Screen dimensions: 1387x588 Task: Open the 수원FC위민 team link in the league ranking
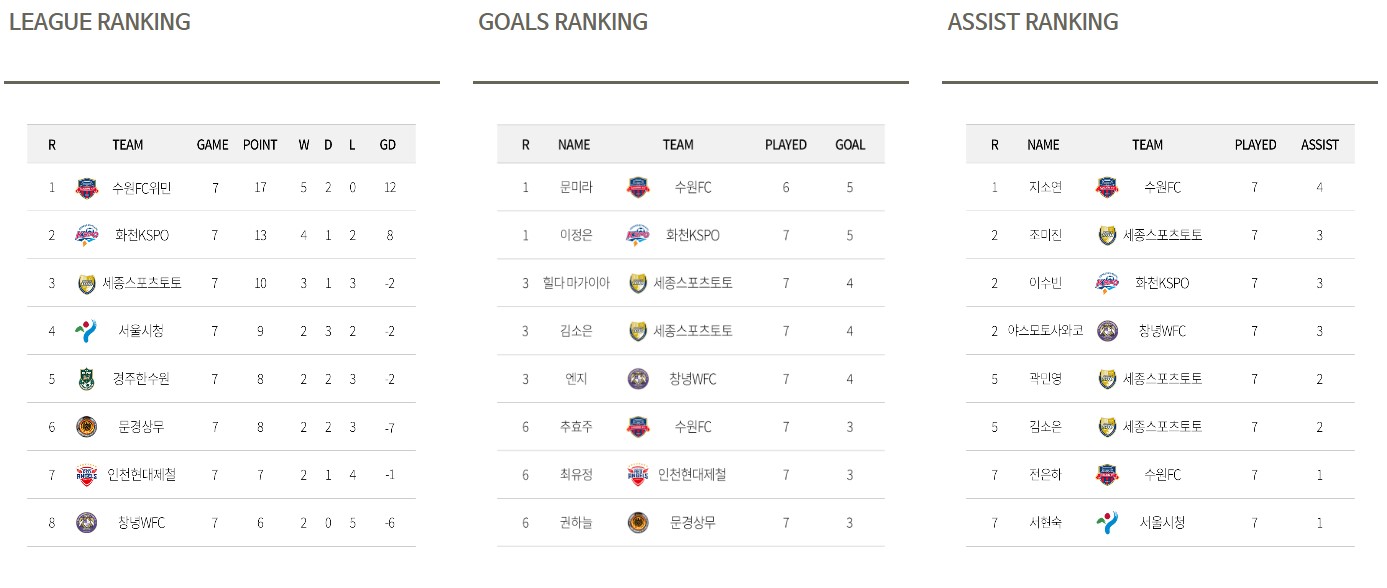141,187
